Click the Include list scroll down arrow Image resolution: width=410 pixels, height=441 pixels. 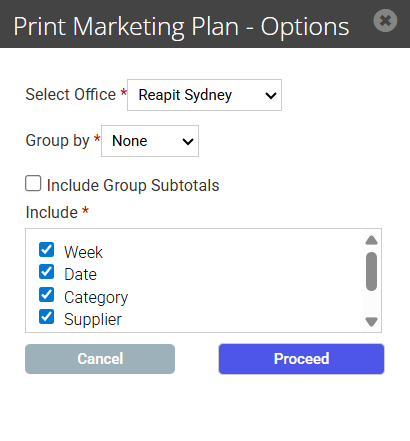tap(371, 322)
